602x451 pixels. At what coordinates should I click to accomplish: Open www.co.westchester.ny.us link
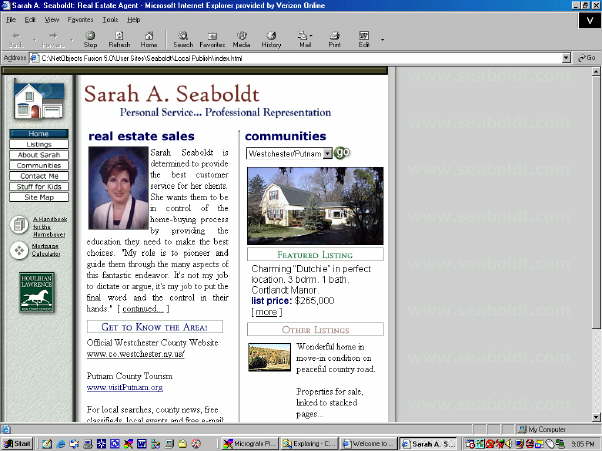[136, 354]
